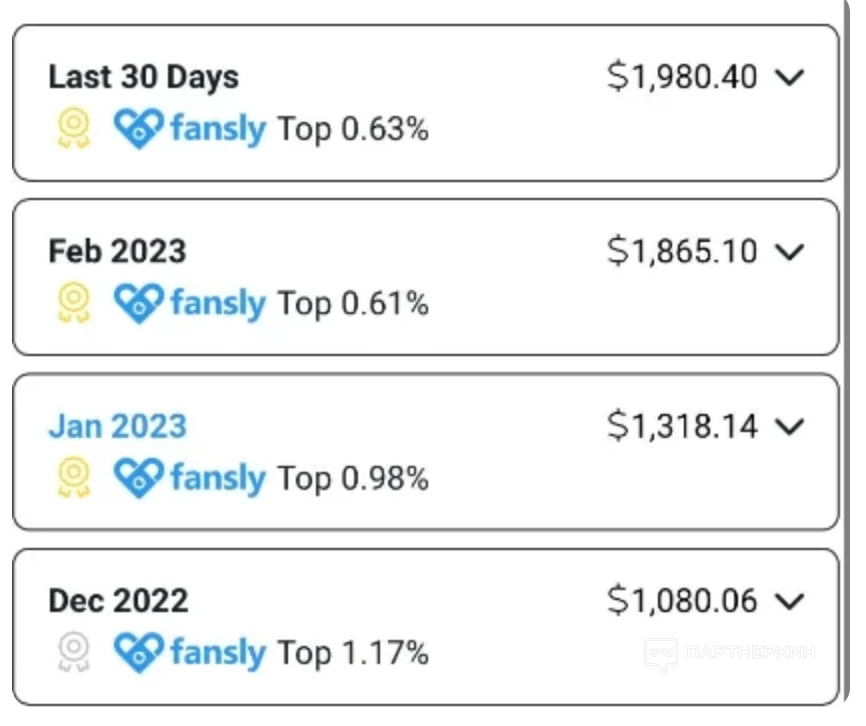Expand the Jan 2023 earnings chevron
This screenshot has height=726, width=866.
[x=790, y=426]
